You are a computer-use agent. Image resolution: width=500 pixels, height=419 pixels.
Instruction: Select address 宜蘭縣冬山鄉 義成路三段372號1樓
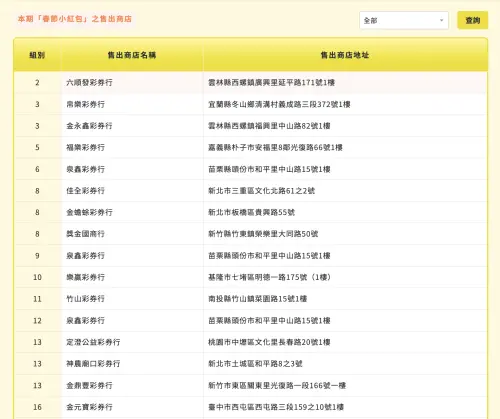pyautogui.click(x=279, y=104)
